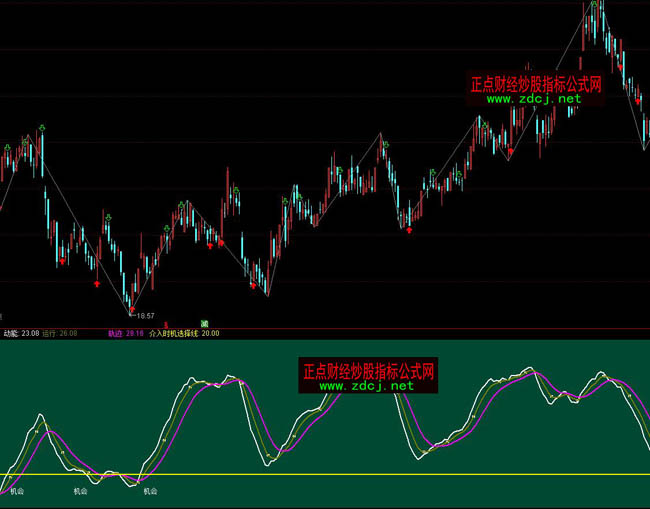Click the red watermark title in upper chart
The width and height of the screenshot is (650, 509).
click(537, 85)
